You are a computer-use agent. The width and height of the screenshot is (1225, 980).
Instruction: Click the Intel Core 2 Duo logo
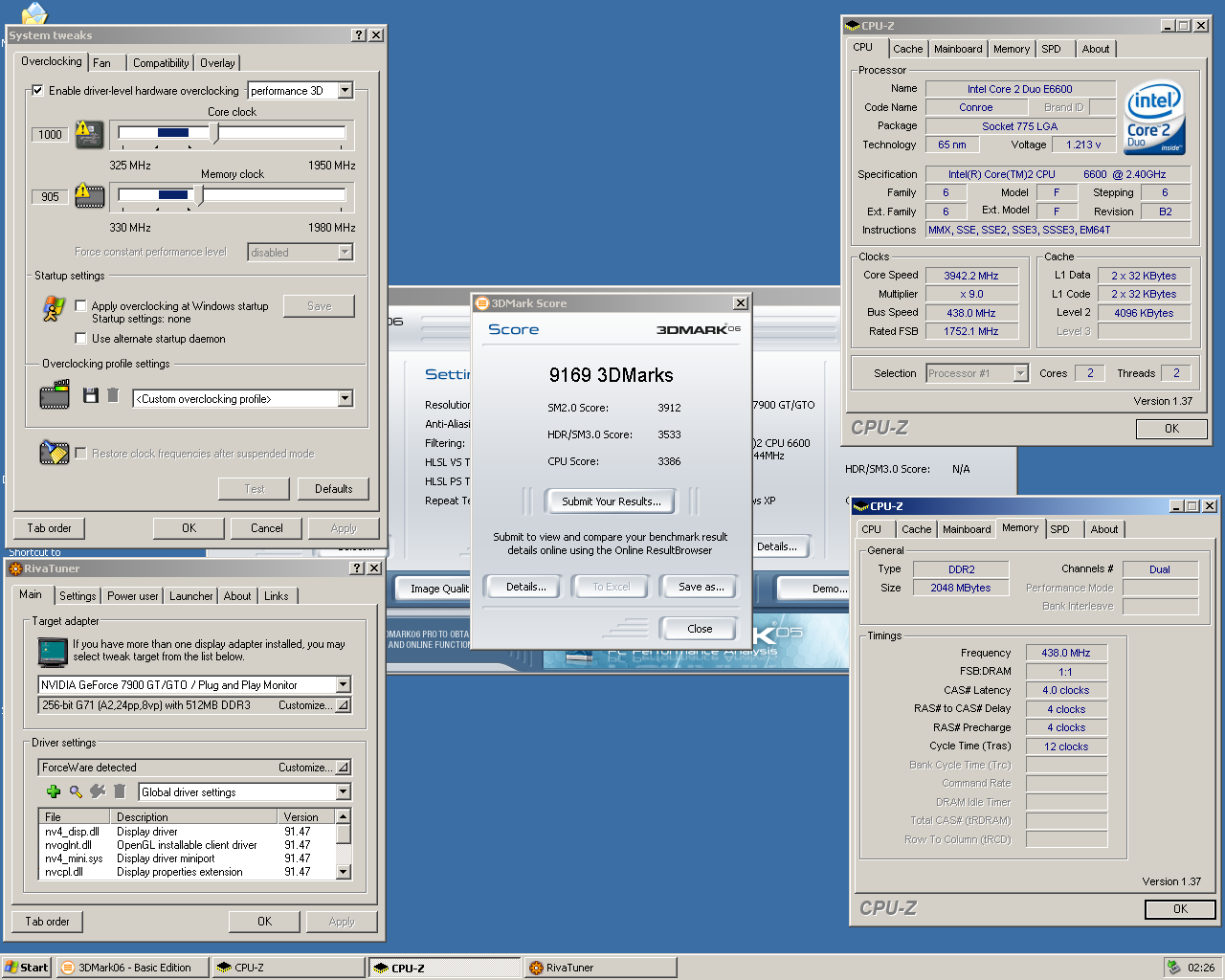click(1155, 117)
